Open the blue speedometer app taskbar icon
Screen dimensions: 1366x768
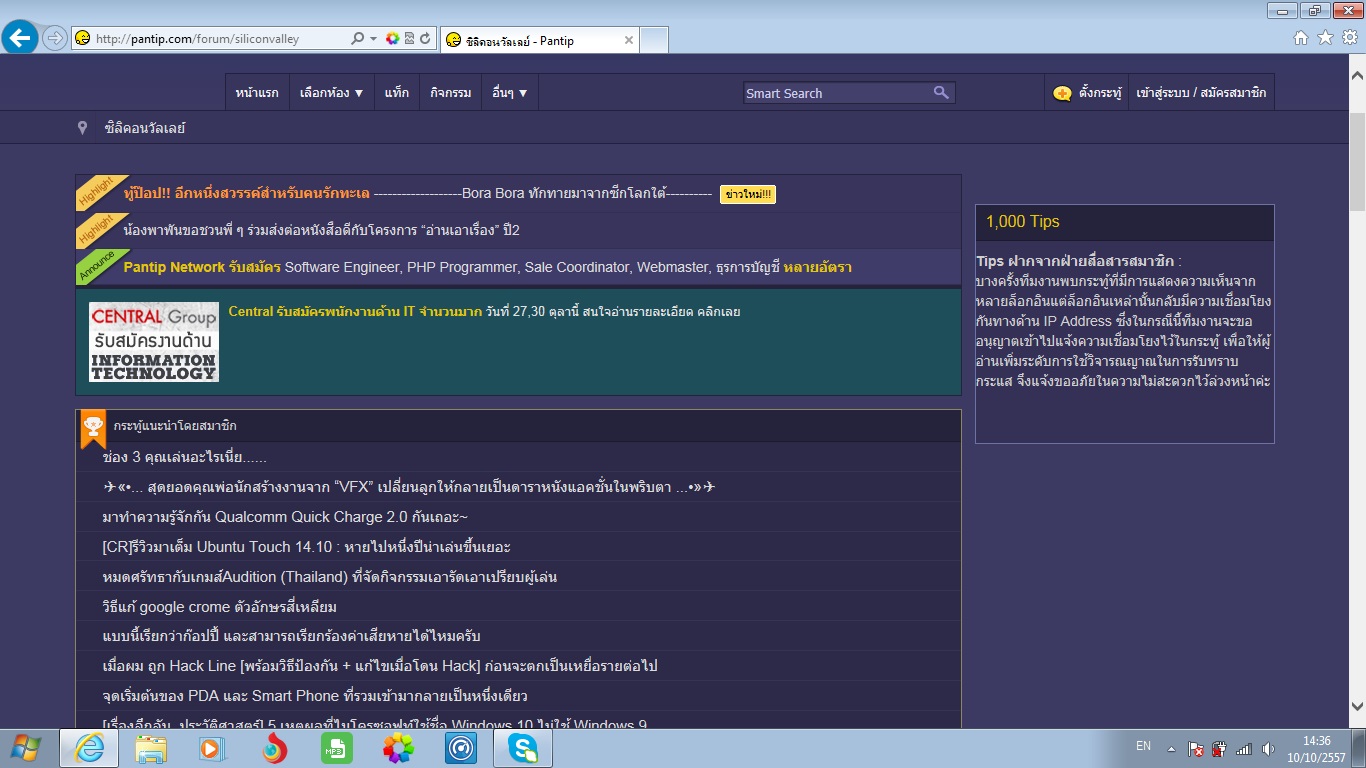click(x=461, y=748)
